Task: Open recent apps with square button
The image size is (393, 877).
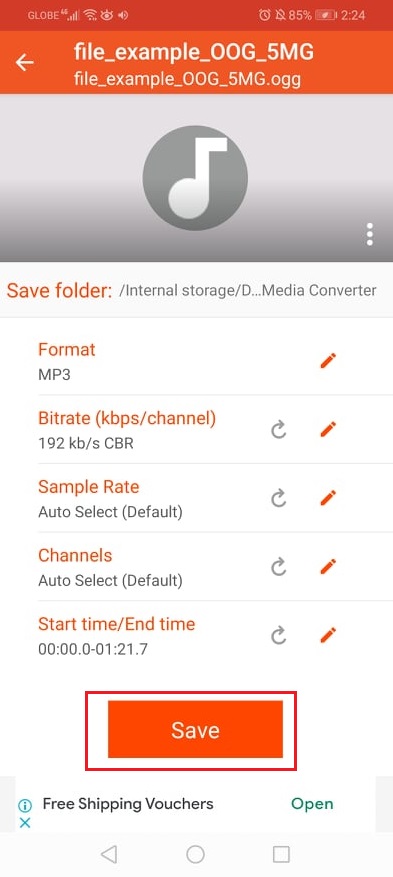Action: (281, 854)
